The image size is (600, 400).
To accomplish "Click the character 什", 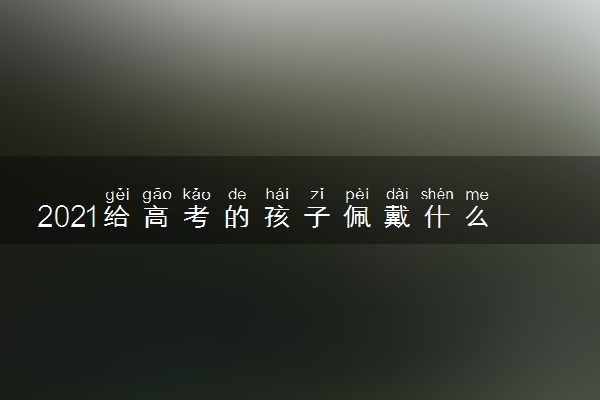I will [x=437, y=217].
